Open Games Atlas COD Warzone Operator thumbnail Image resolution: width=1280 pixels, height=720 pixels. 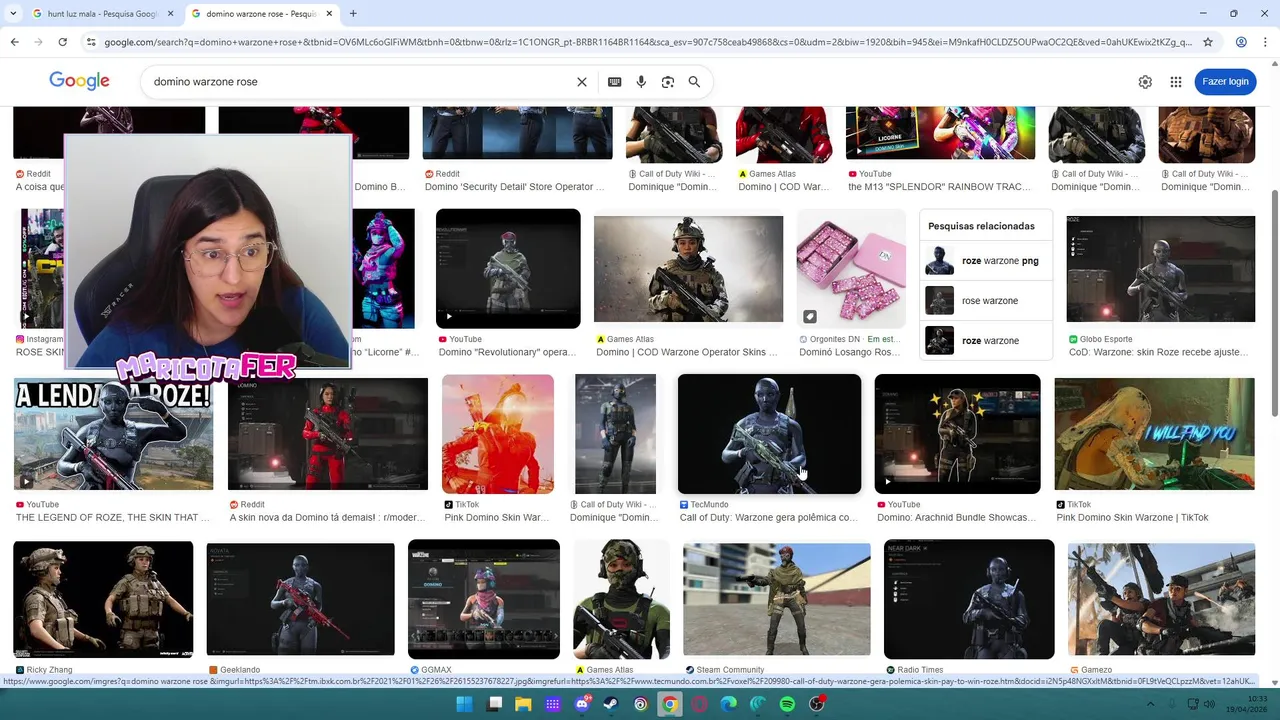click(688, 269)
